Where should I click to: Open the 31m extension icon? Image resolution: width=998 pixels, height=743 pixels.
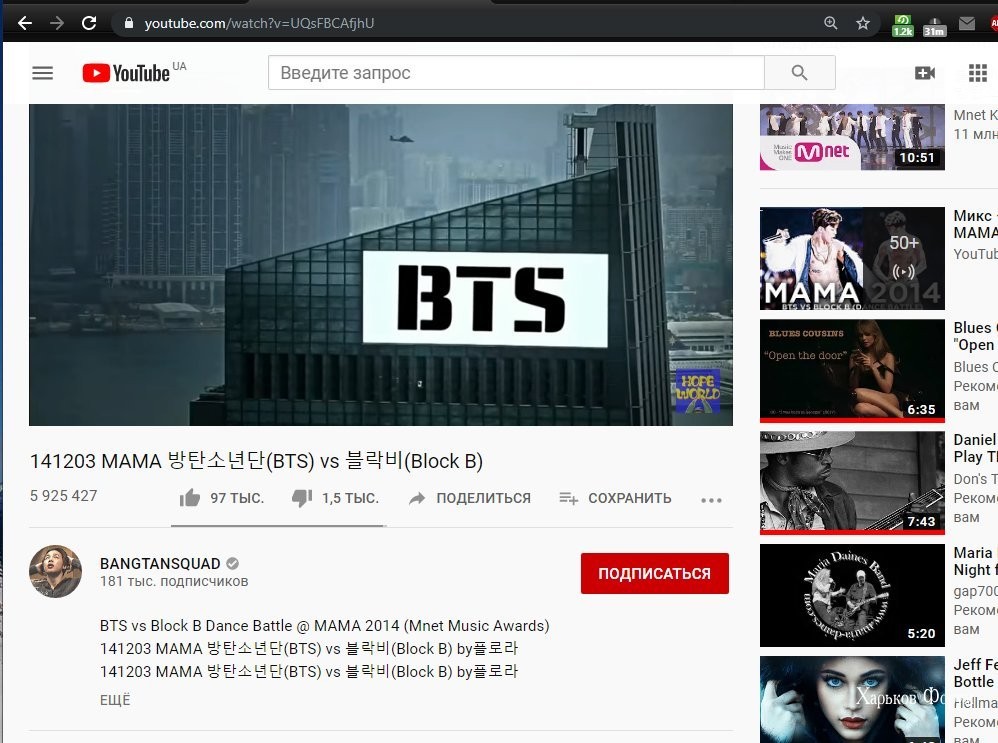click(x=934, y=25)
